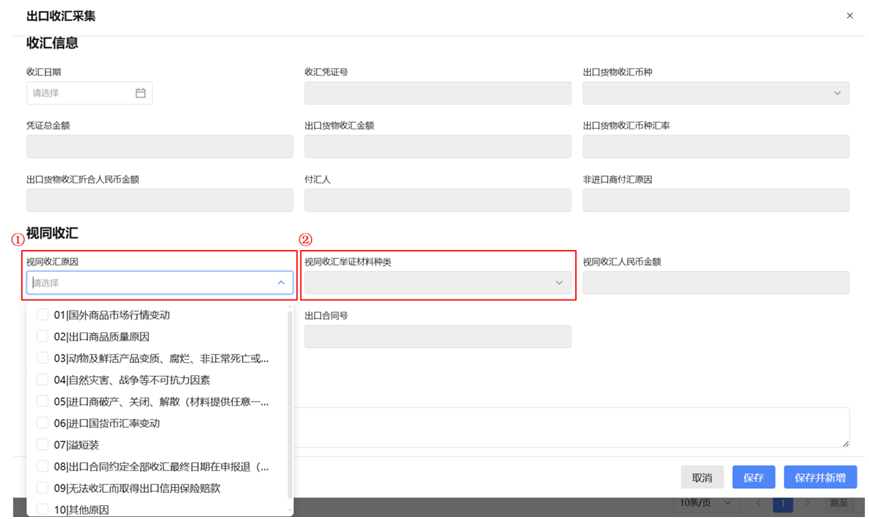Open the 收汇日期 calendar picker icon
Image resolution: width=869 pixels, height=519 pixels.
141,93
